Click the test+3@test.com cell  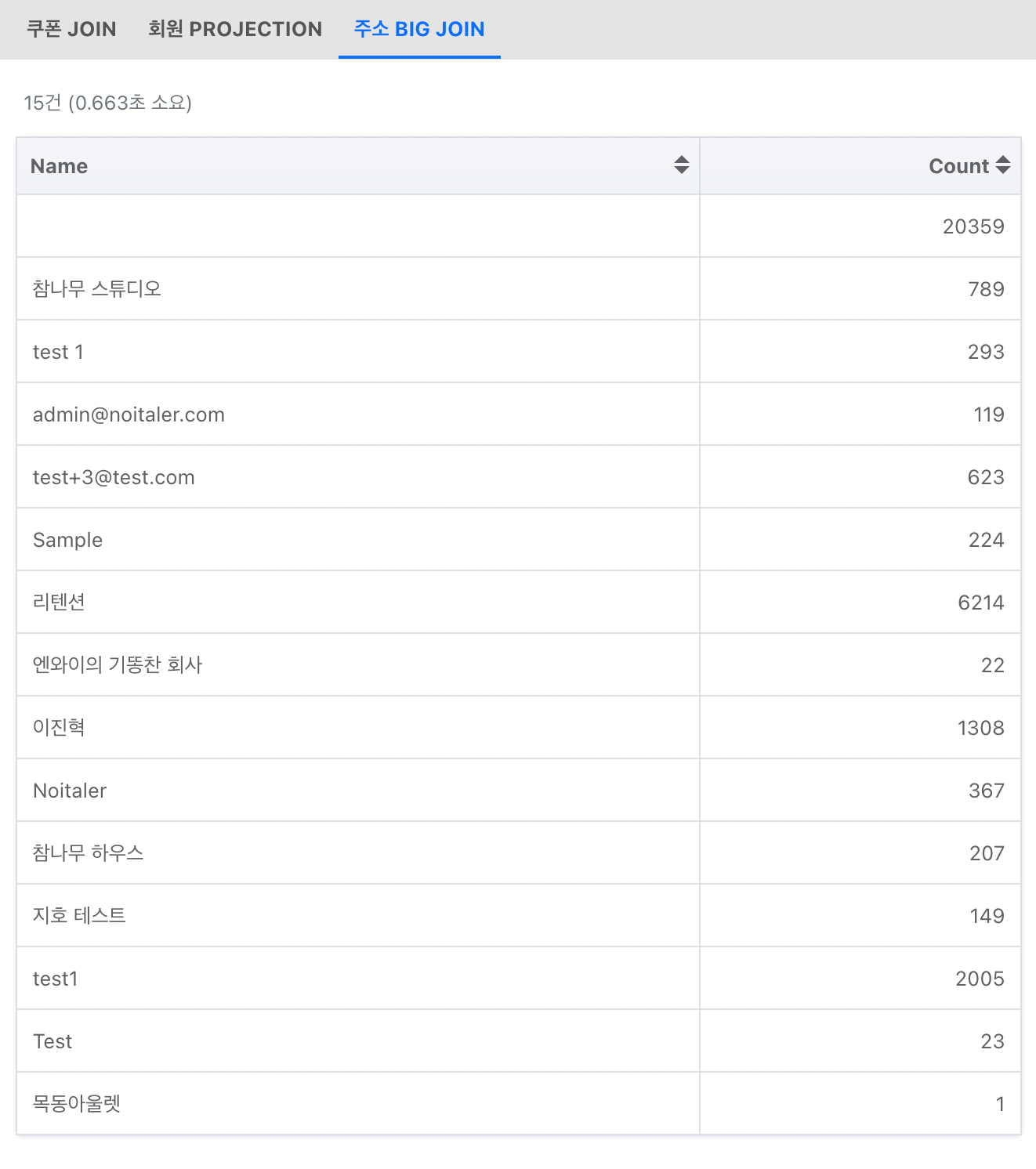click(x=114, y=477)
